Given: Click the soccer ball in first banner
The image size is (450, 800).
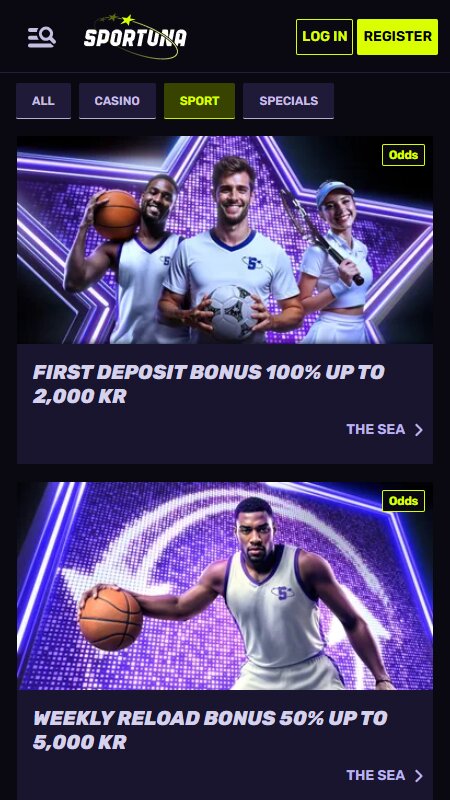Looking at the screenshot, I should tap(232, 313).
